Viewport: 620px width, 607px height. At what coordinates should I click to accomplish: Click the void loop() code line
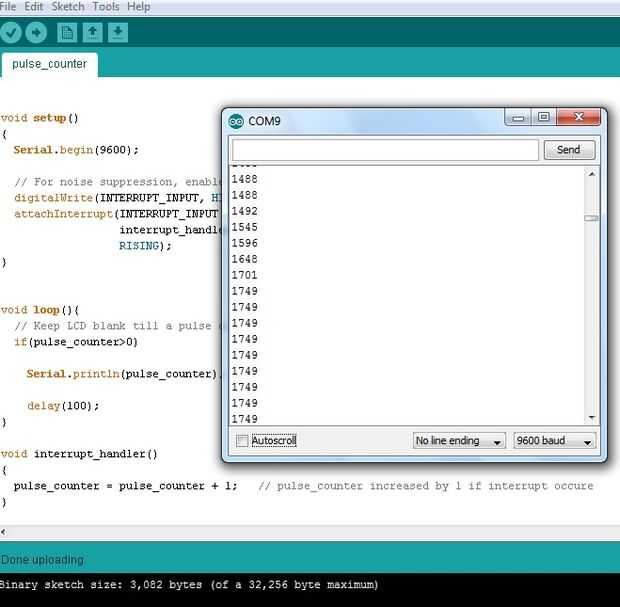click(40, 310)
